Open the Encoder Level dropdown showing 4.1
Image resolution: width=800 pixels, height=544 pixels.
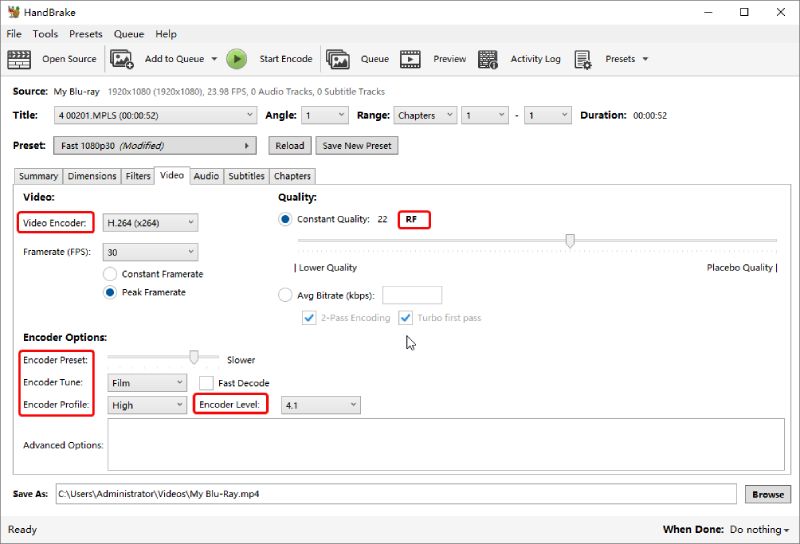coord(321,405)
